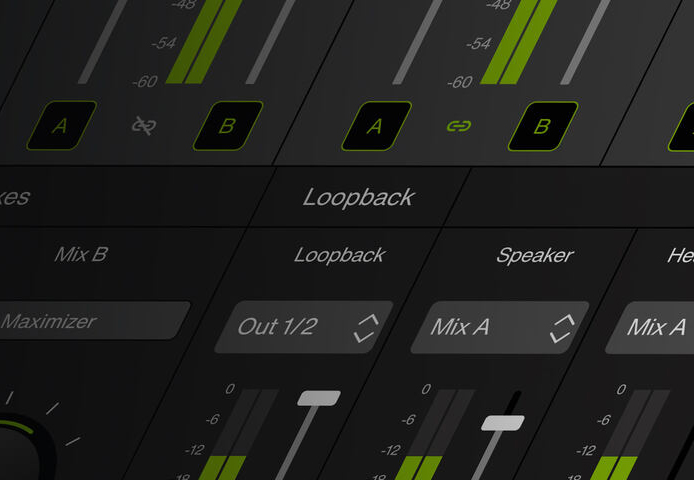Click the Maximizer button
The image size is (694, 480).
click(x=89, y=321)
